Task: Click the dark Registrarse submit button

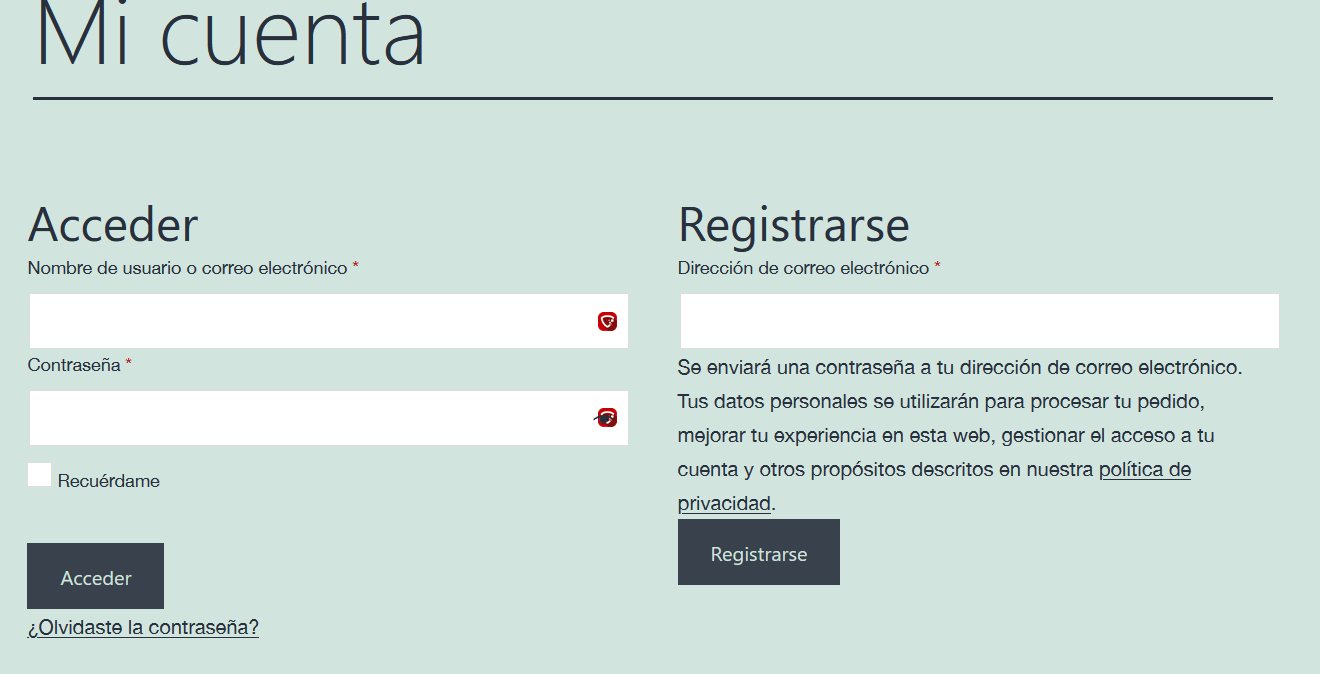Action: (759, 552)
